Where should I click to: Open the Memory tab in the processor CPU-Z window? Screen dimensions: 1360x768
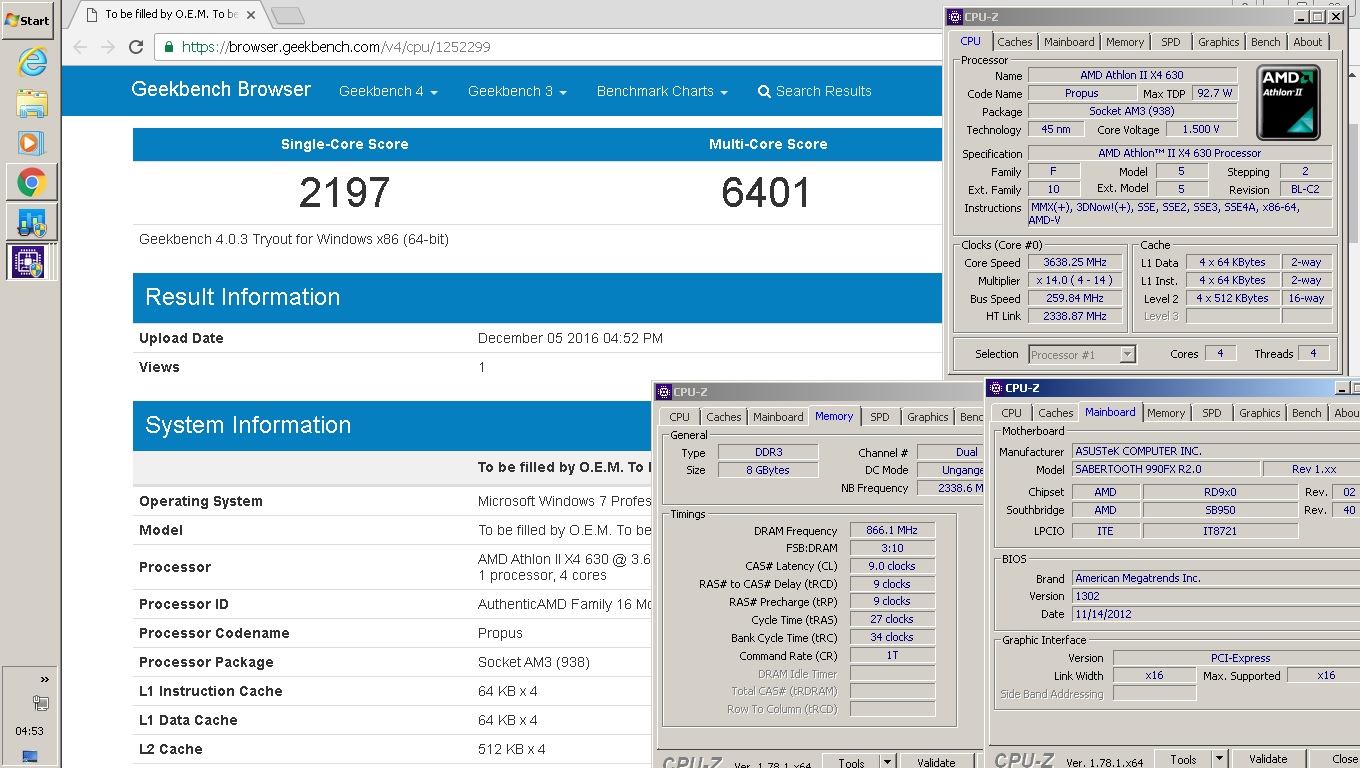tap(1125, 42)
